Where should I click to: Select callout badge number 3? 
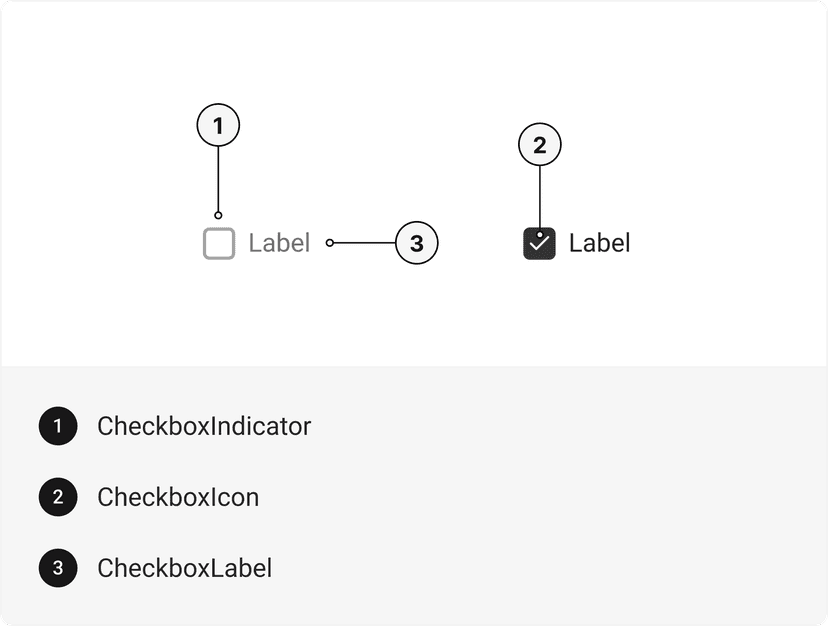point(417,242)
